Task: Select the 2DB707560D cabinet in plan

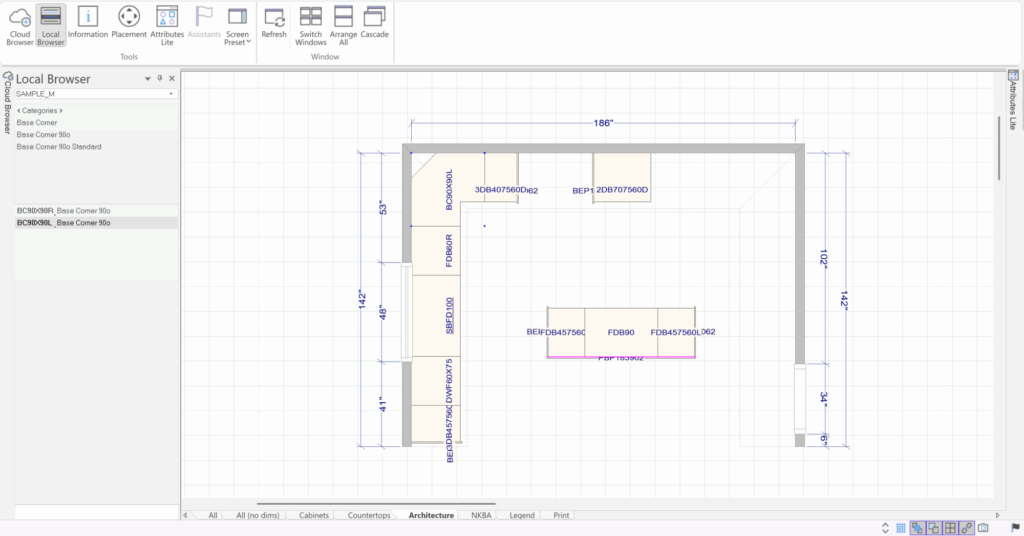Action: (622, 178)
